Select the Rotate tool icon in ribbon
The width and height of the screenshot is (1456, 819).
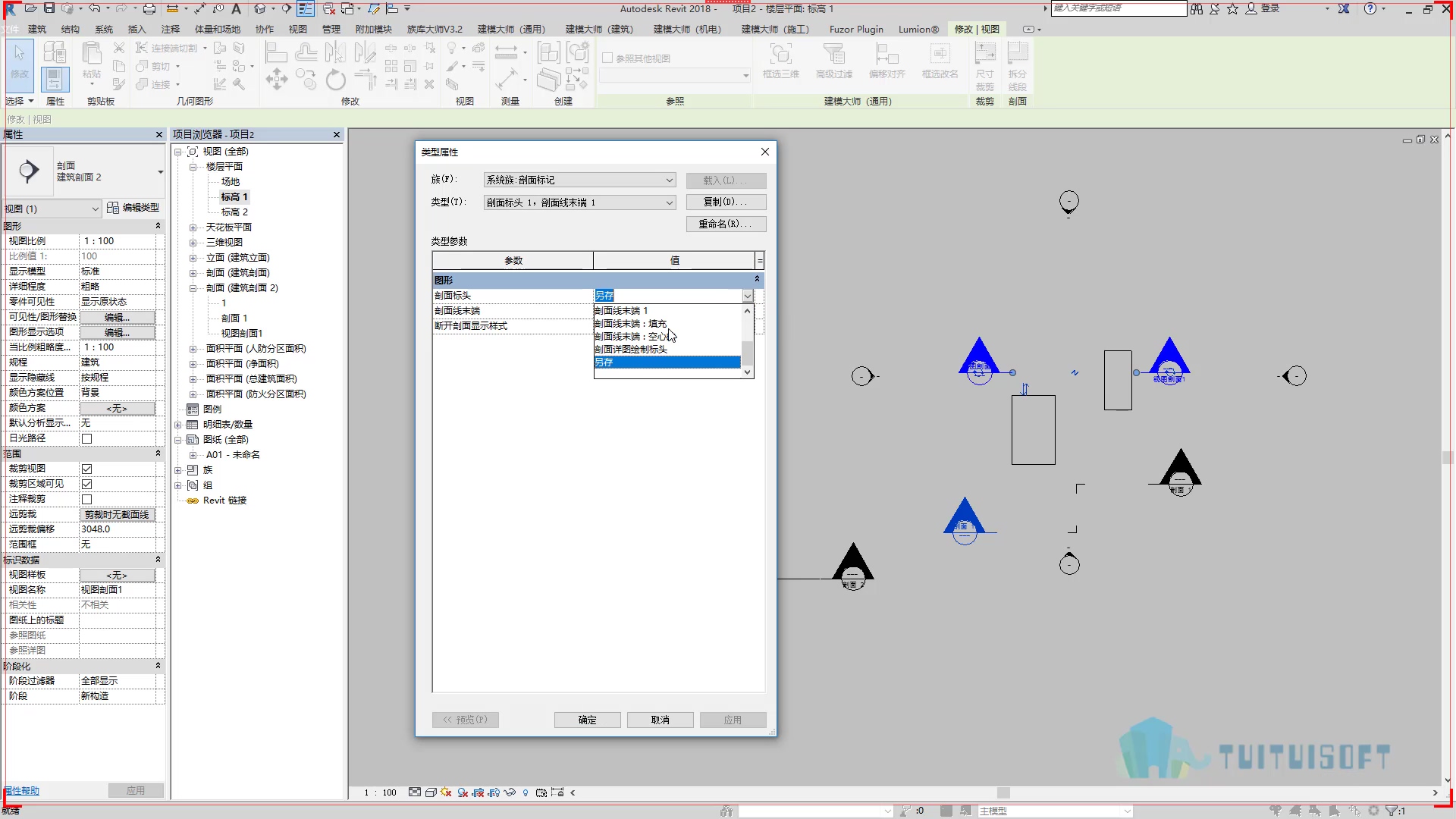(335, 79)
